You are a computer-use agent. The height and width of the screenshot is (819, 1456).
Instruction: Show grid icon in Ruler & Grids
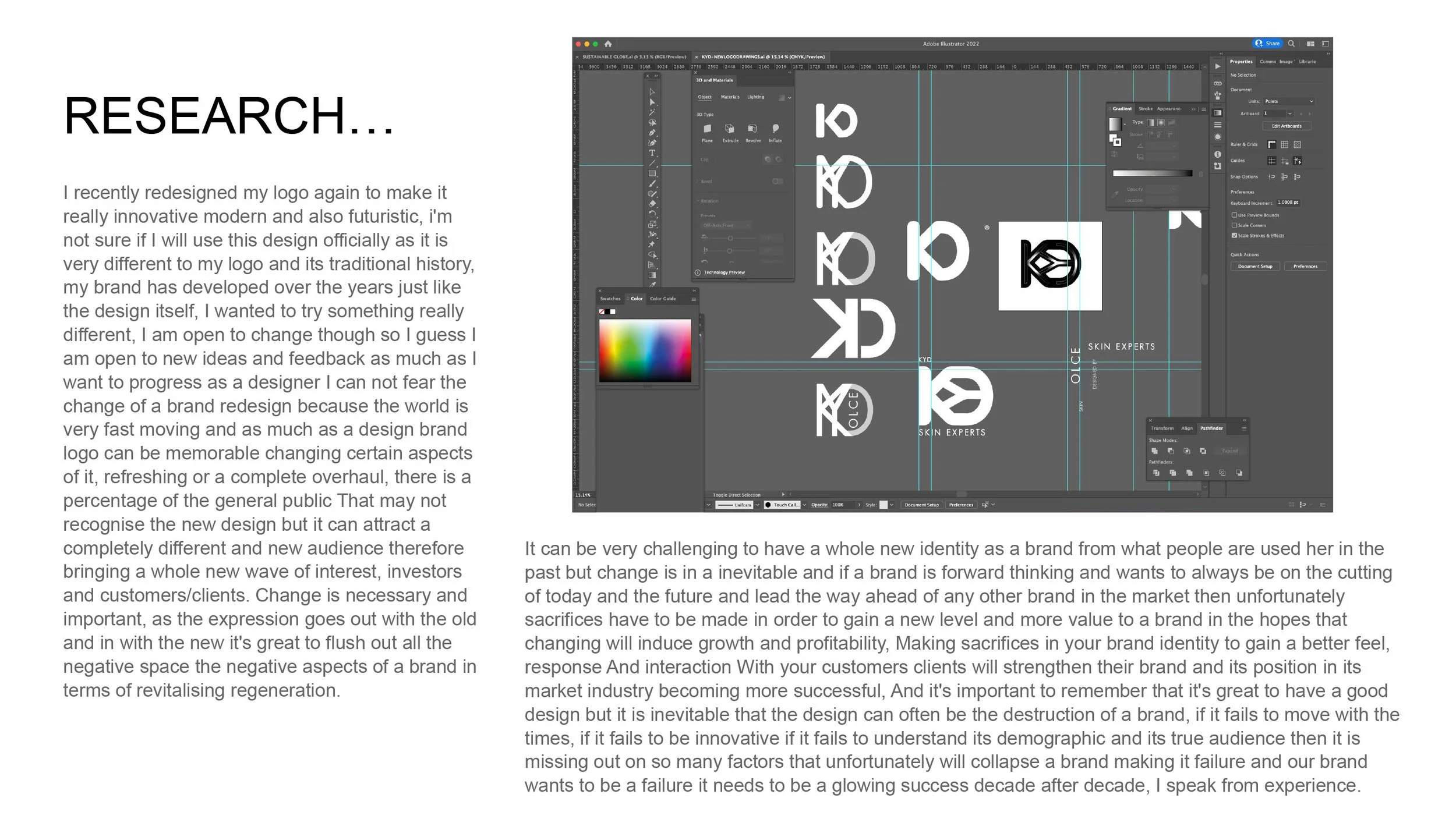(x=1285, y=144)
